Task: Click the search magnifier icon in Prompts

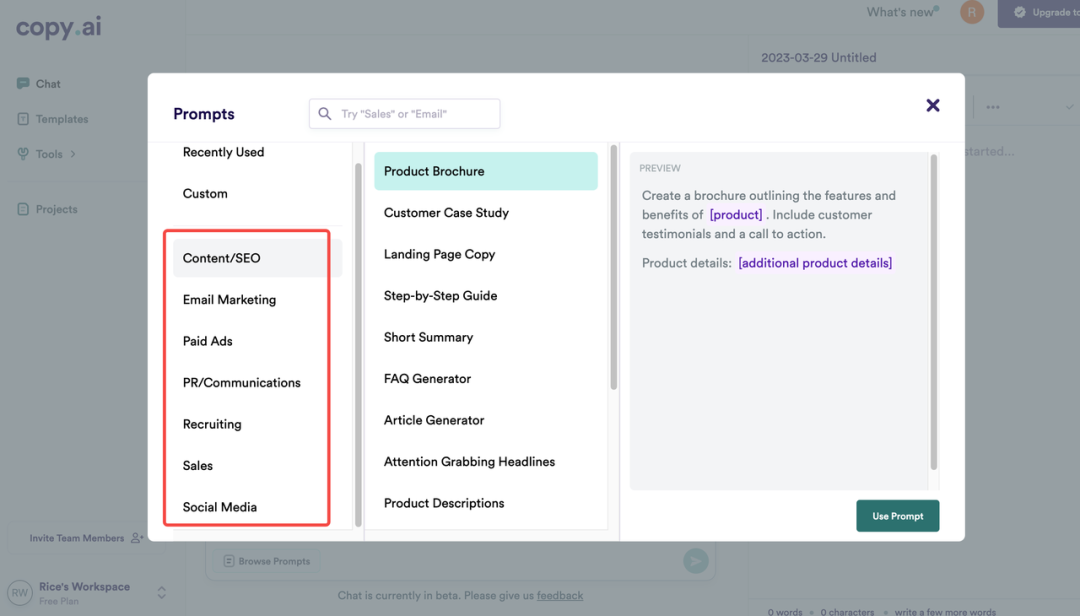Action: point(324,114)
